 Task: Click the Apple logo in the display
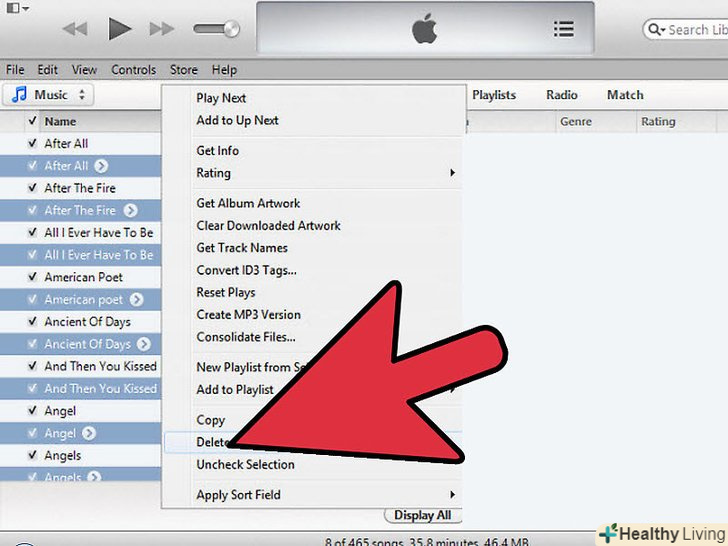(424, 29)
